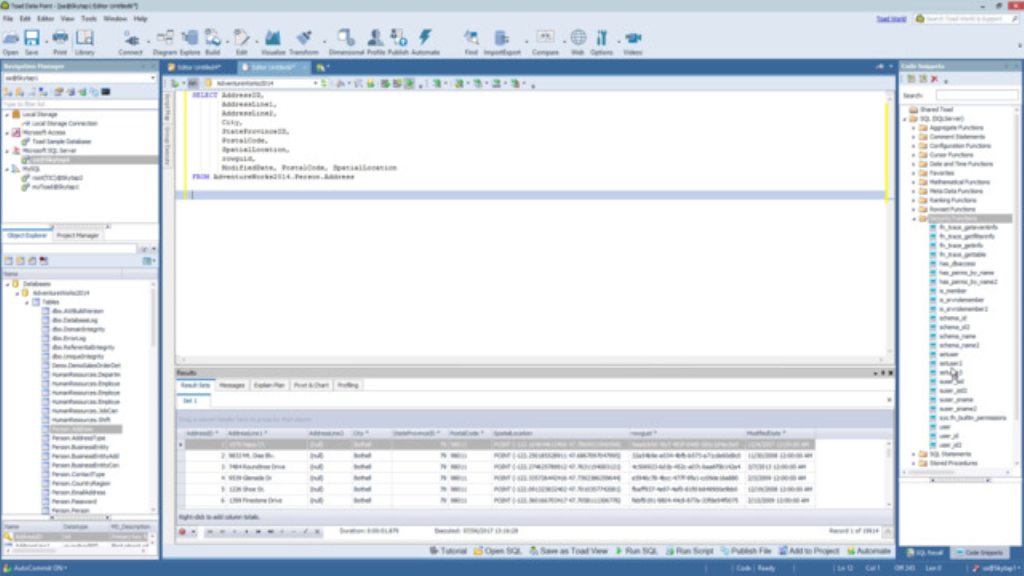The image size is (1024, 576).
Task: Click the Automate lightning icon
Action: [x=425, y=39]
